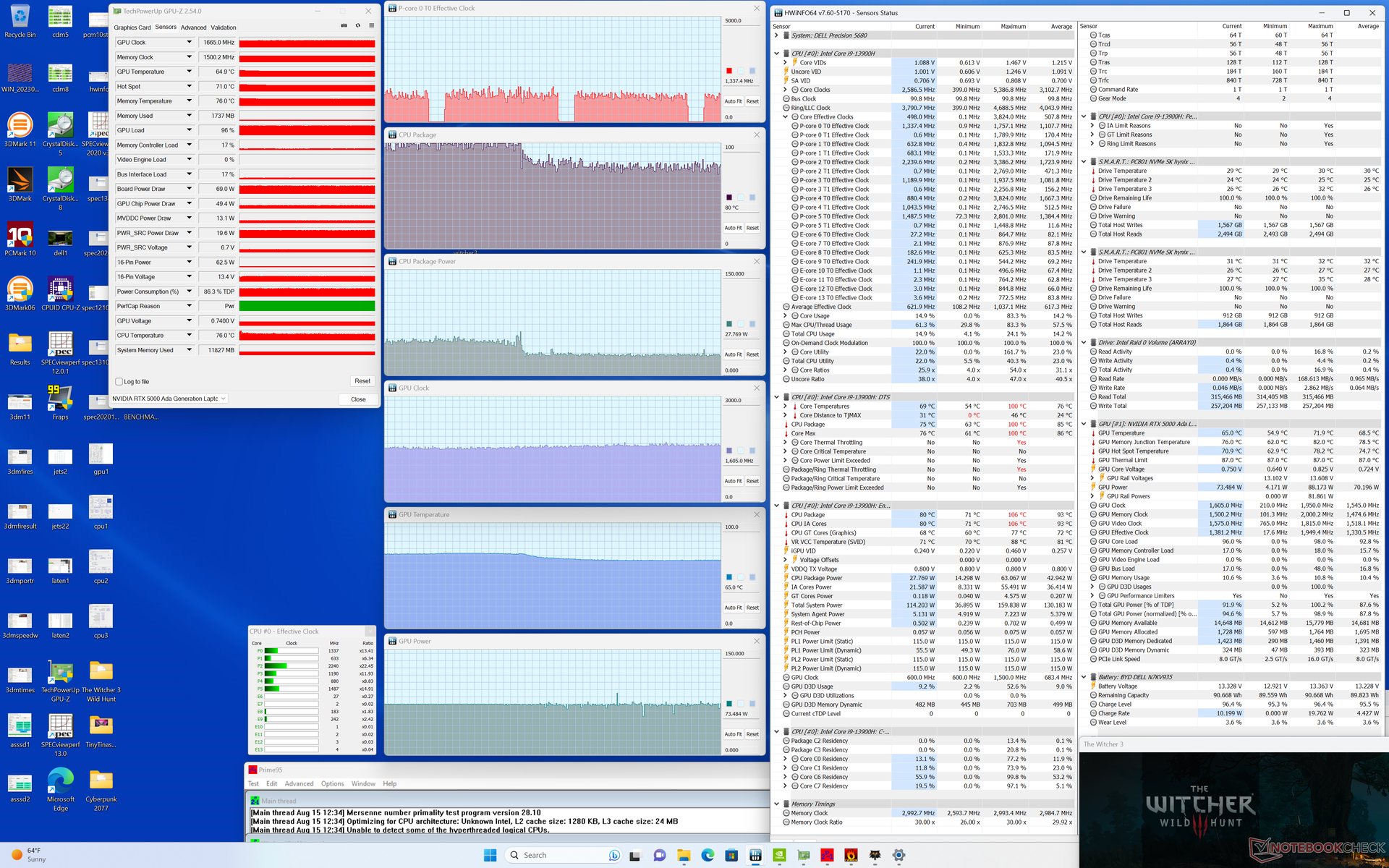Click GPU-Z screenshot camera icon

[x=344, y=26]
